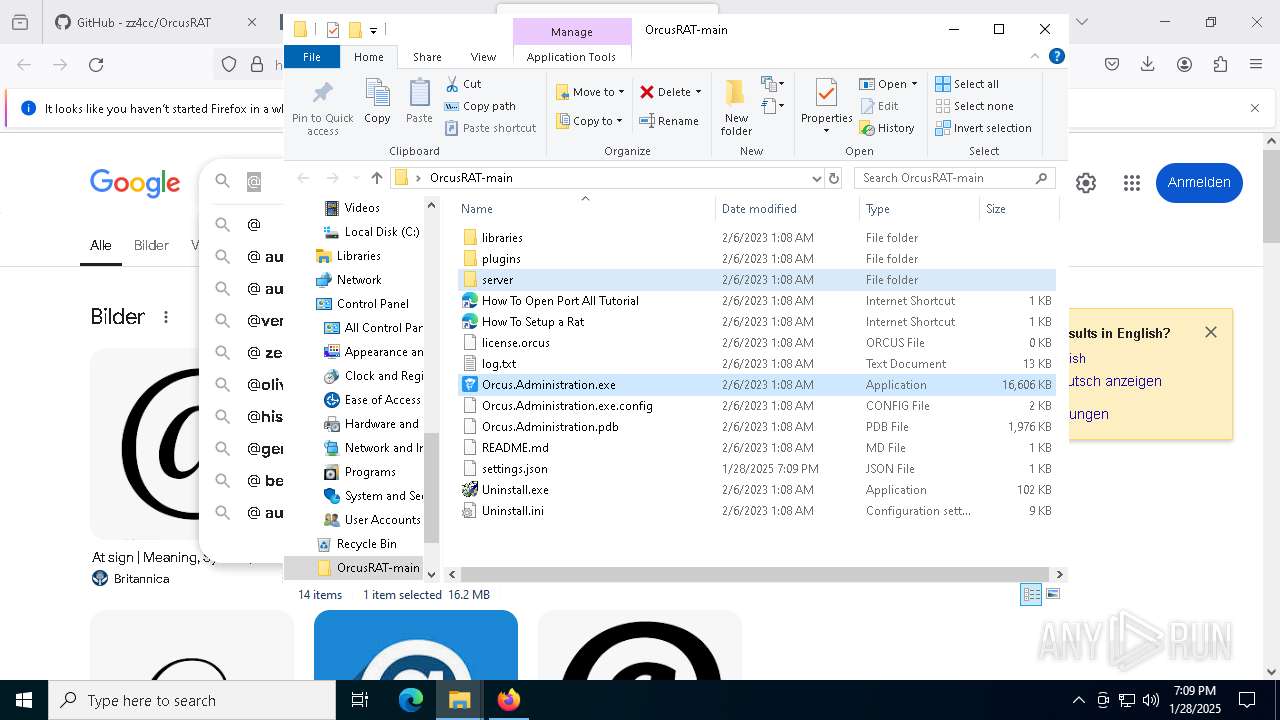Image resolution: width=1280 pixels, height=720 pixels.
Task: Open Quick Access Toolbar customize dropdown
Action: tap(373, 30)
